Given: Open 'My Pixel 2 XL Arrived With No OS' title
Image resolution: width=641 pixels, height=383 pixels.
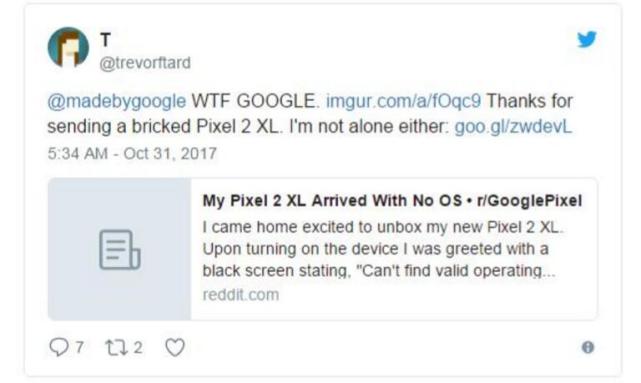Looking at the screenshot, I should coord(332,201).
